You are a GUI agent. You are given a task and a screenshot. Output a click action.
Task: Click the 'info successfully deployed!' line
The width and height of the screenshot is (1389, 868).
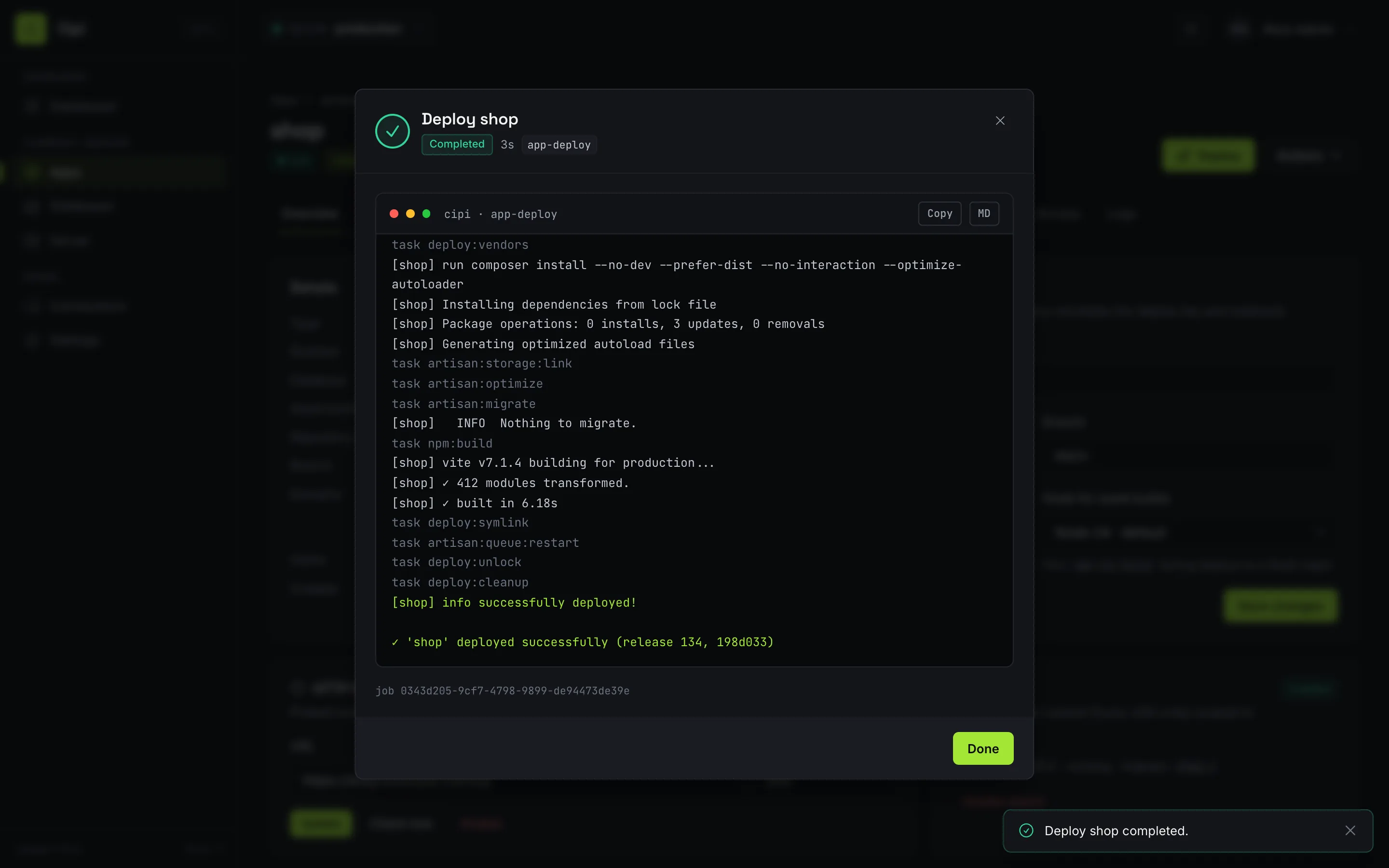click(514, 602)
